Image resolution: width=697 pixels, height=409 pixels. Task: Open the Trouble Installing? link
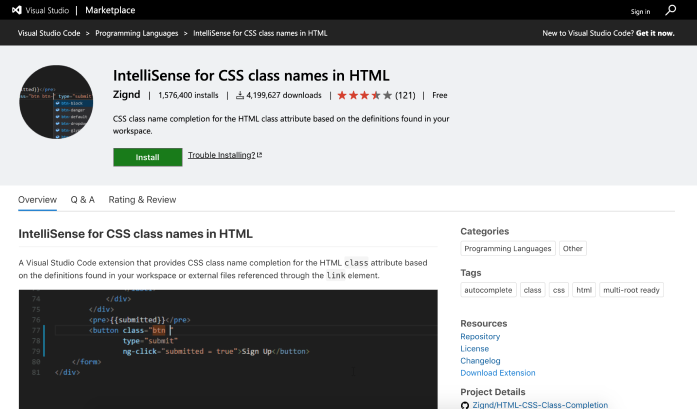[x=221, y=155]
